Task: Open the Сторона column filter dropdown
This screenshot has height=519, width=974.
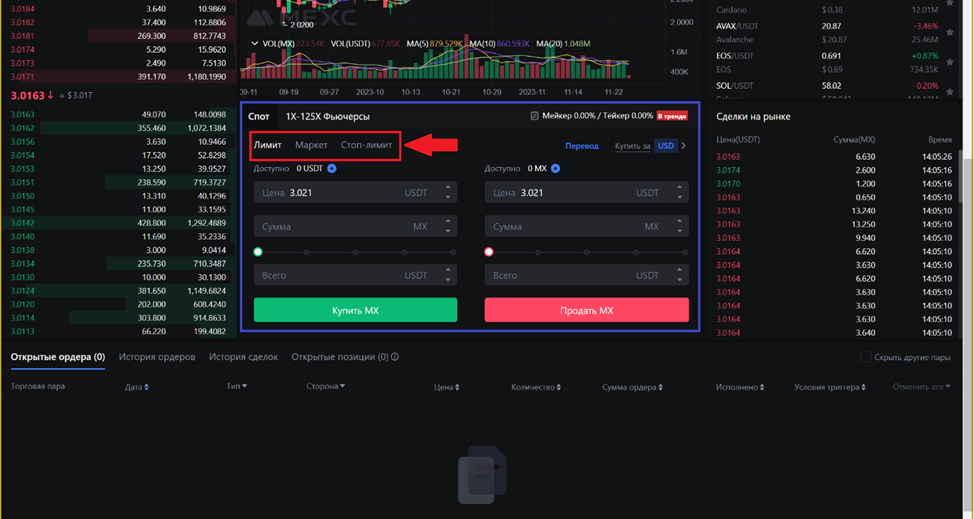Action: click(x=342, y=387)
